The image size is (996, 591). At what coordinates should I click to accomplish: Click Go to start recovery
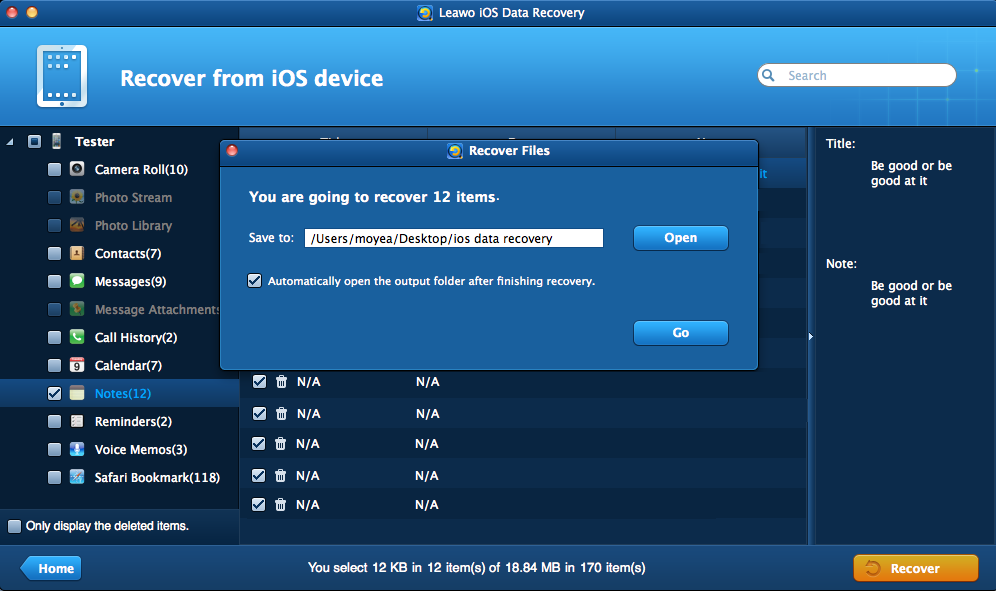click(680, 332)
